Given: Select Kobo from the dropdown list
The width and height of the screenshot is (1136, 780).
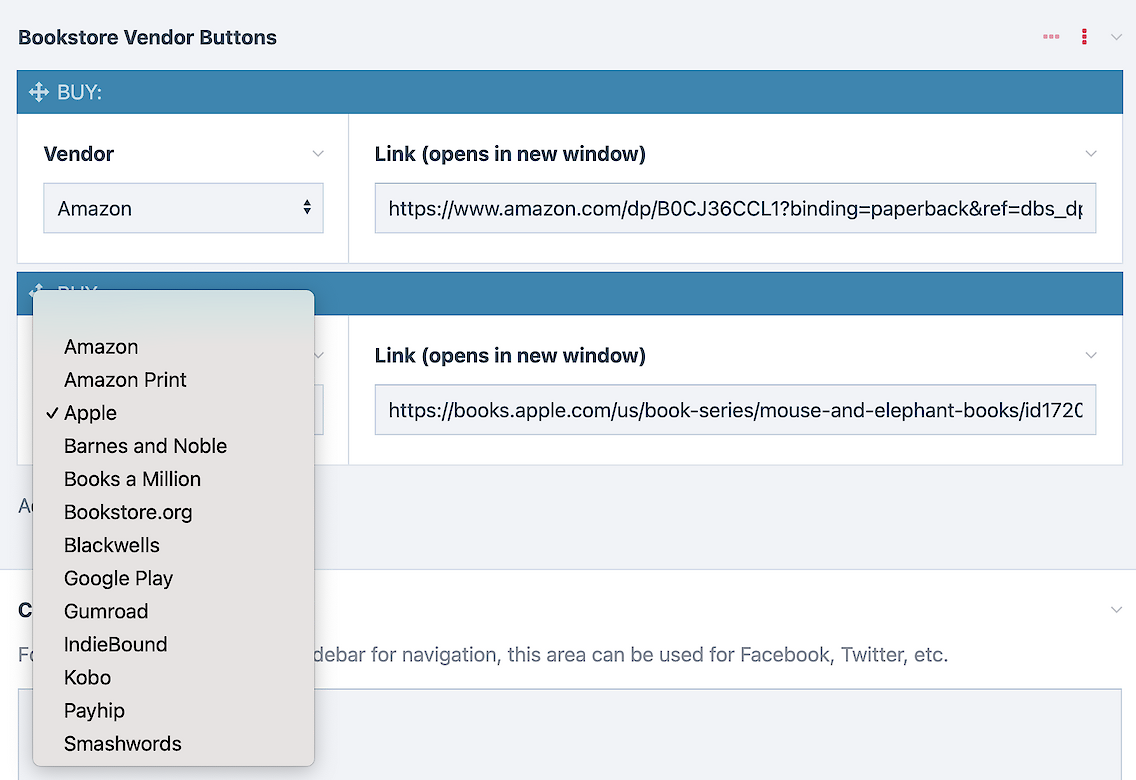Looking at the screenshot, I should [x=87, y=677].
